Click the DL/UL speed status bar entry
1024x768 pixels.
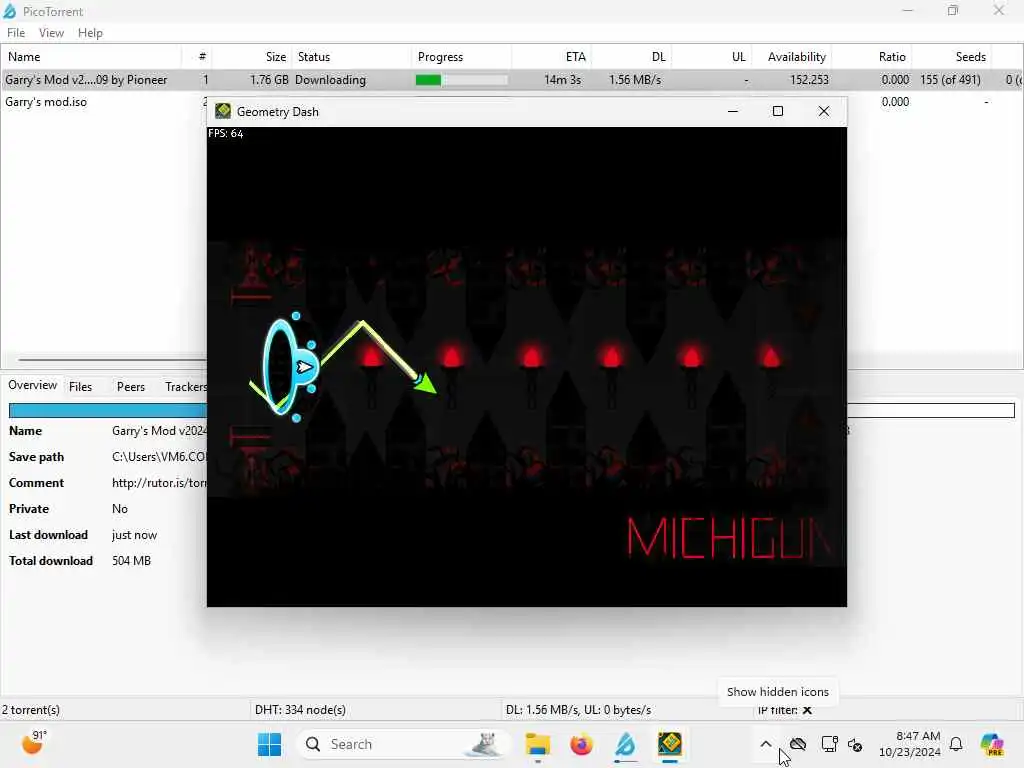pos(578,710)
